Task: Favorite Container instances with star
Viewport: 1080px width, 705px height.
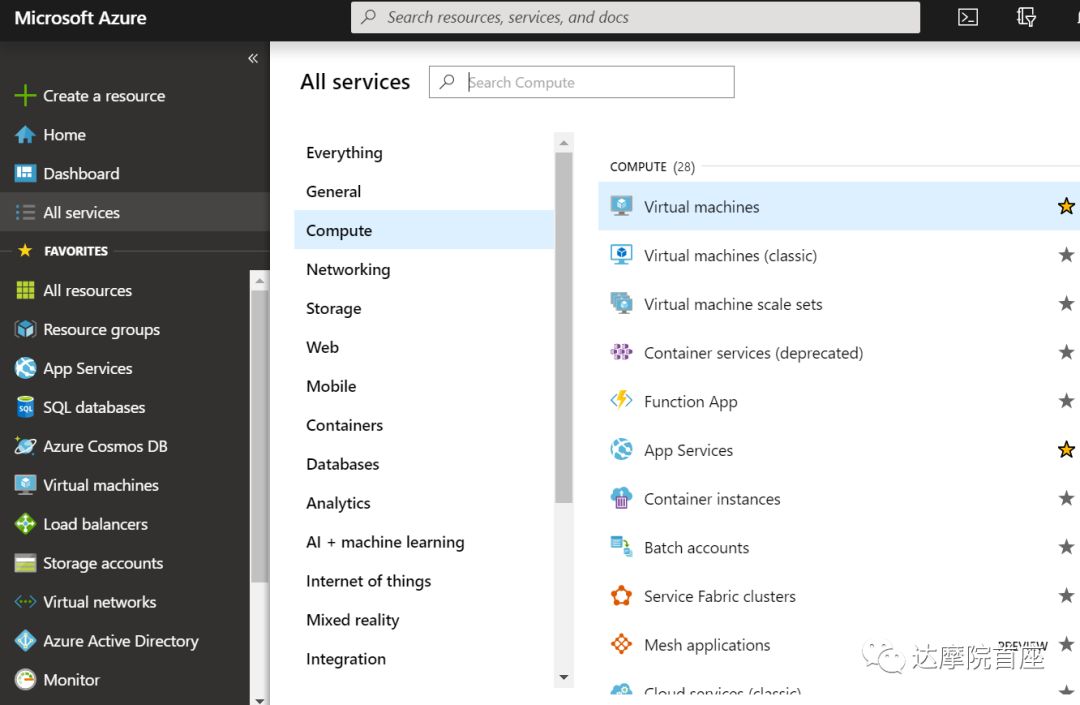Action: click(x=1066, y=498)
